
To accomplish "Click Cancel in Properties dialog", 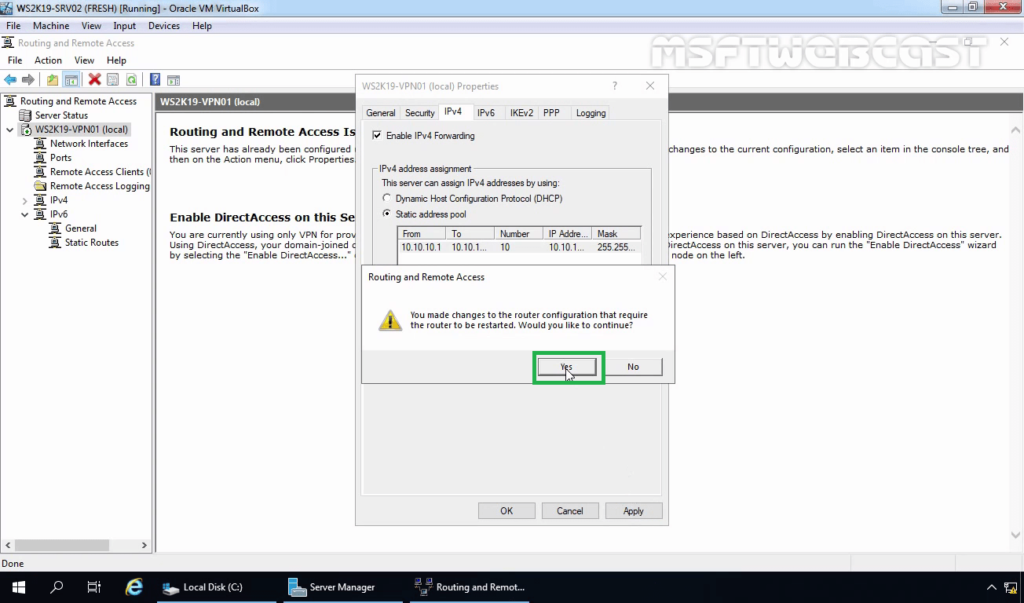I will tap(569, 511).
